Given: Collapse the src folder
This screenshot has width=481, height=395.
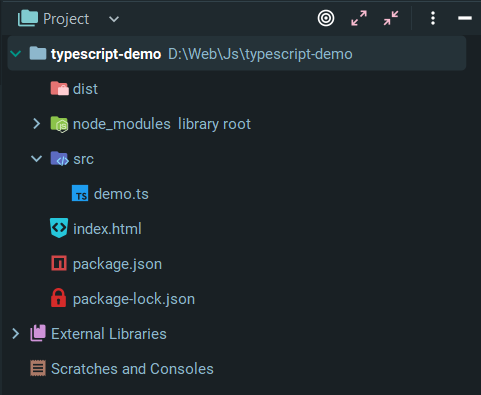Looking at the screenshot, I should click(36, 159).
